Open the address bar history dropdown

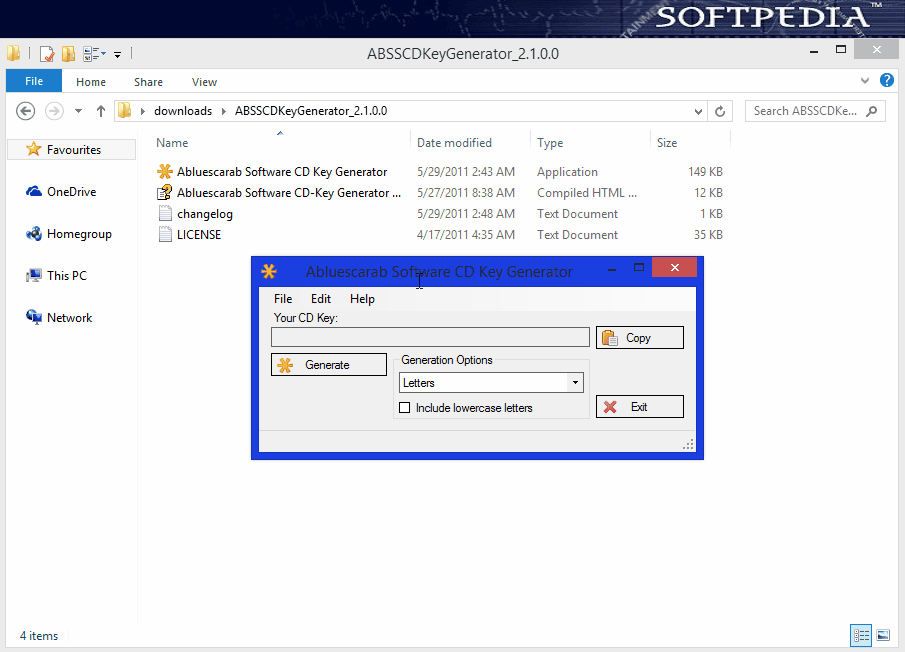click(698, 111)
